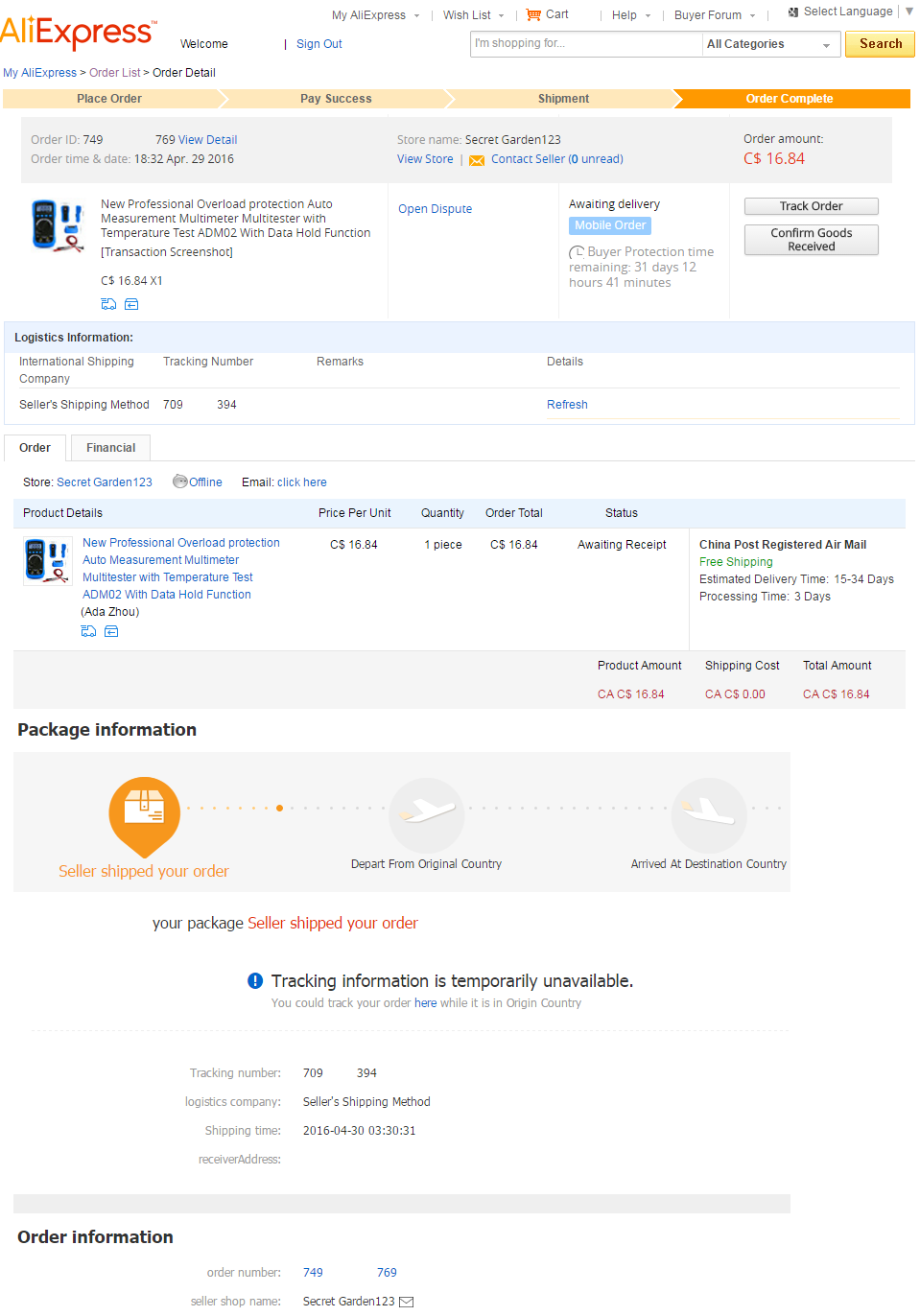Click return card icon below Ada Zhou
The width and height of the screenshot is (920, 1316).
(111, 631)
